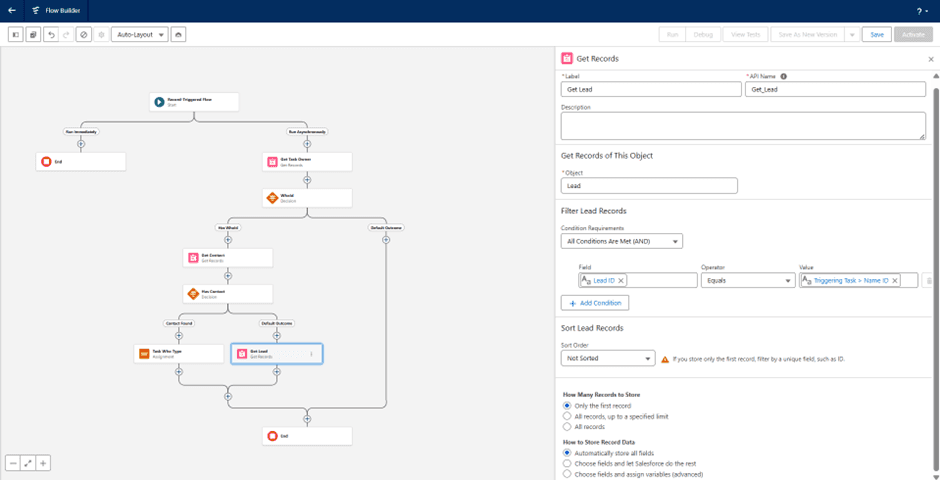This screenshot has width=940, height=480.
Task: Click the circle-slash toolbar icon
Action: click(x=84, y=35)
